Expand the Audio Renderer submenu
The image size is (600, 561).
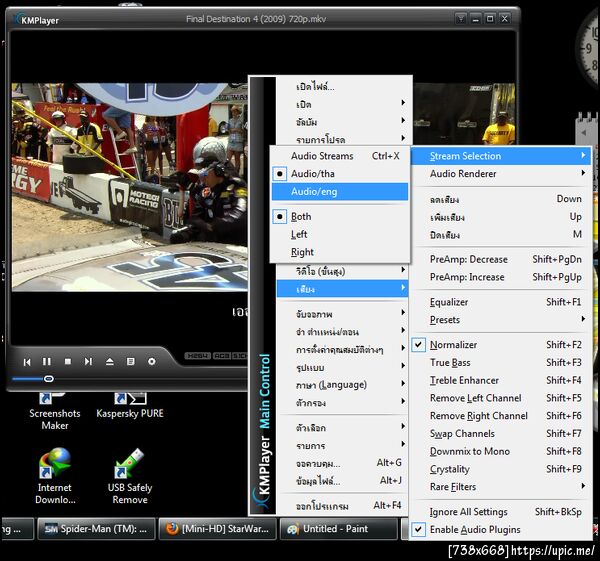(x=501, y=174)
